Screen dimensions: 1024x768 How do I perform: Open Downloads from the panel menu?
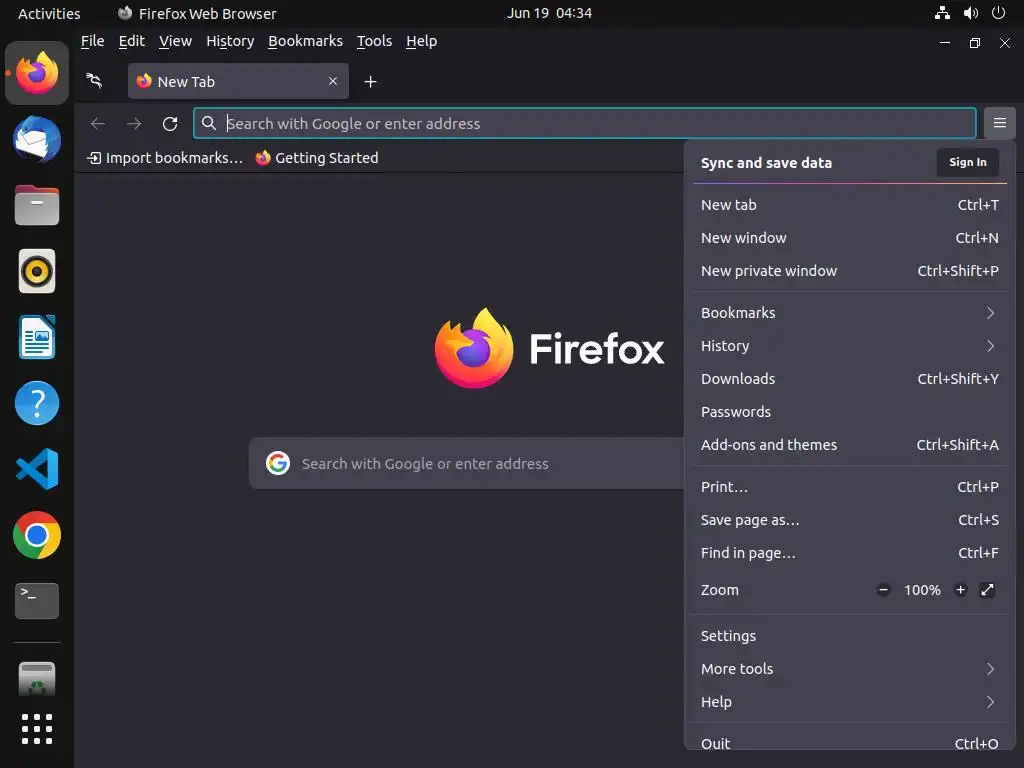(x=849, y=379)
